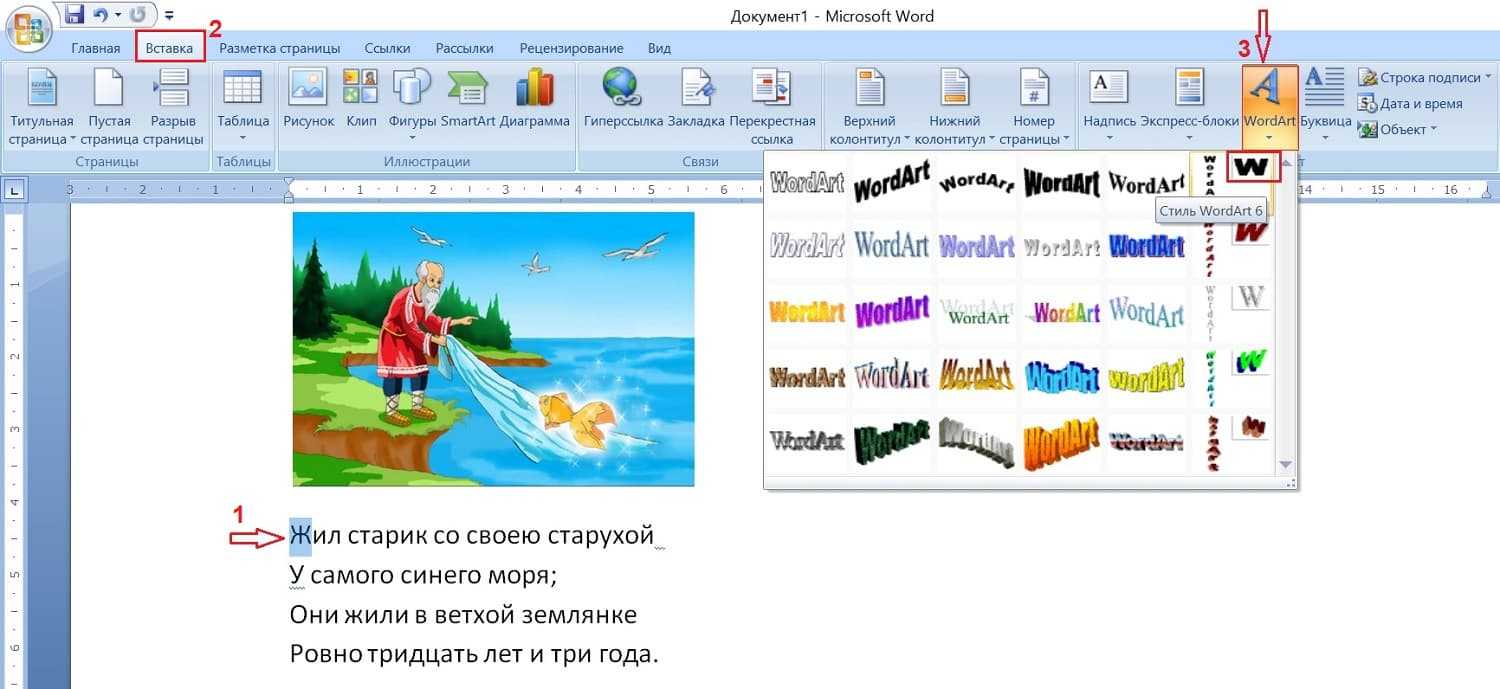Insert a SmartArt graphic
This screenshot has width=1500, height=689.
[x=468, y=100]
